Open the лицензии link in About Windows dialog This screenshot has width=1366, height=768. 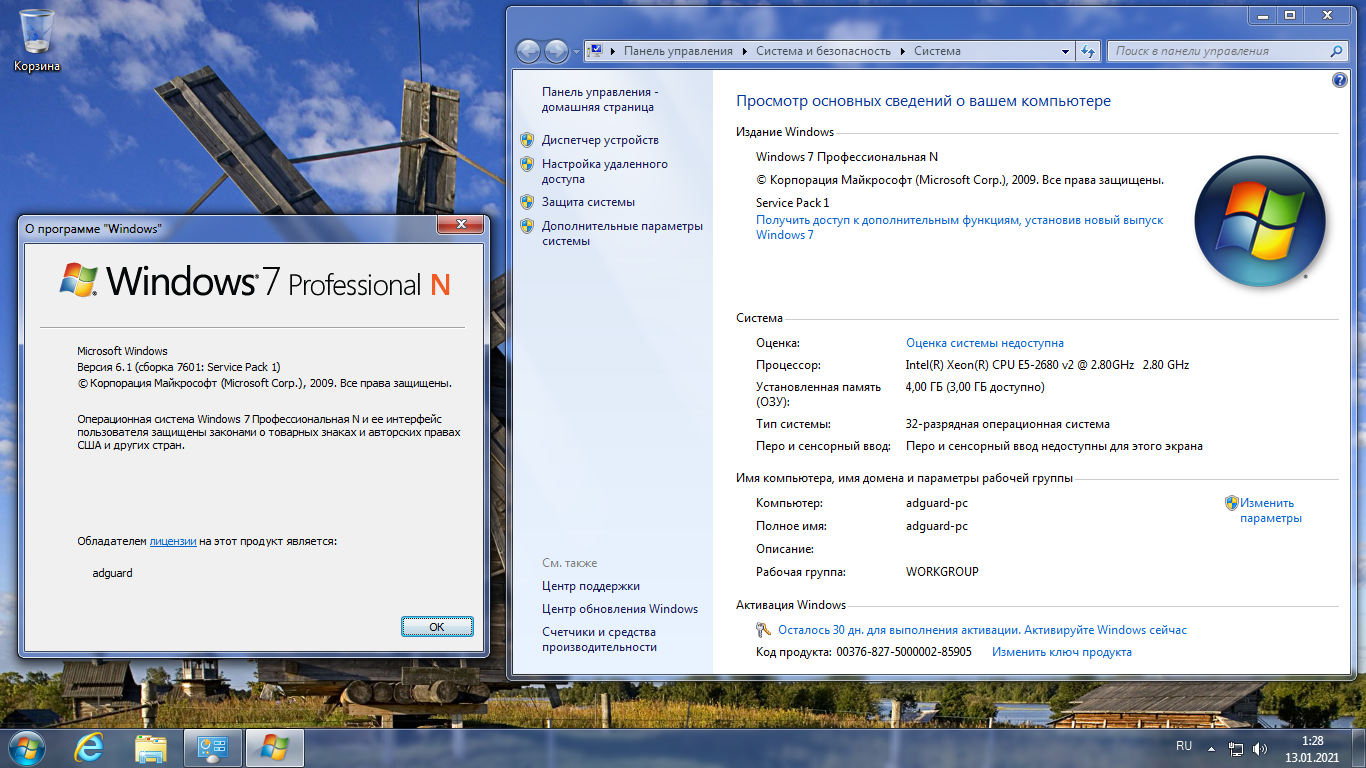coord(173,541)
